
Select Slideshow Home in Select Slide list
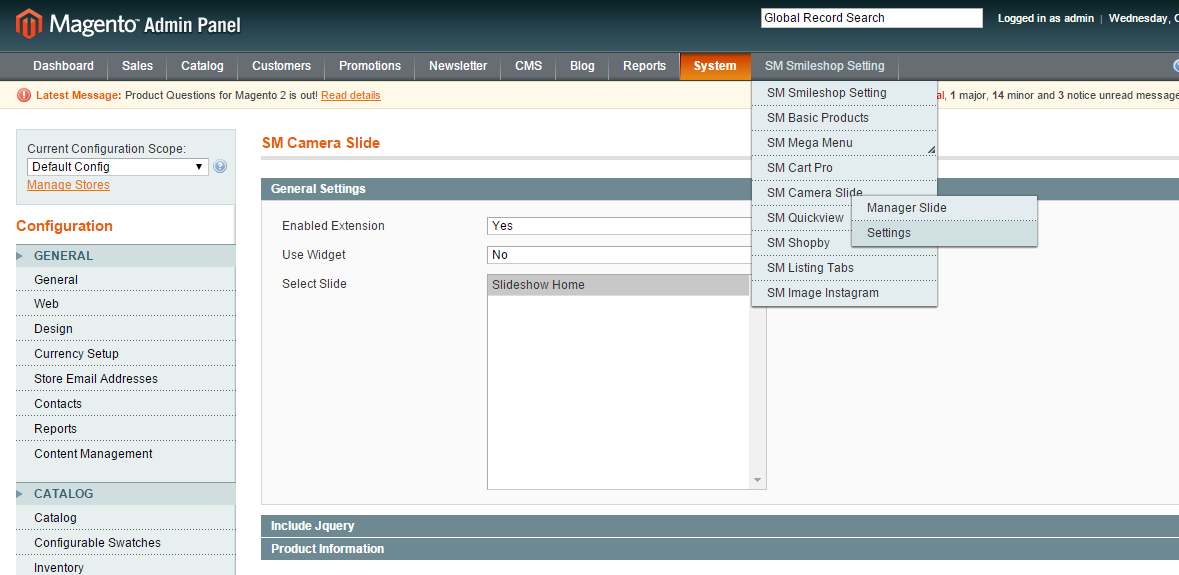618,285
